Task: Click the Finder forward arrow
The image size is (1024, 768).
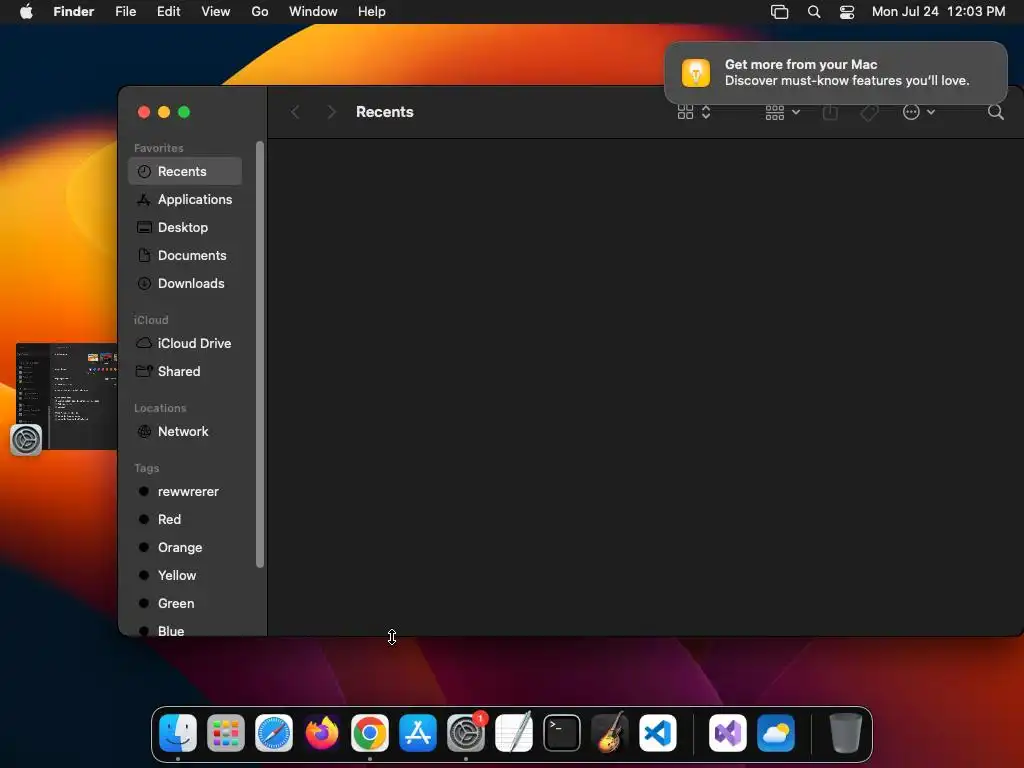Action: click(x=331, y=112)
